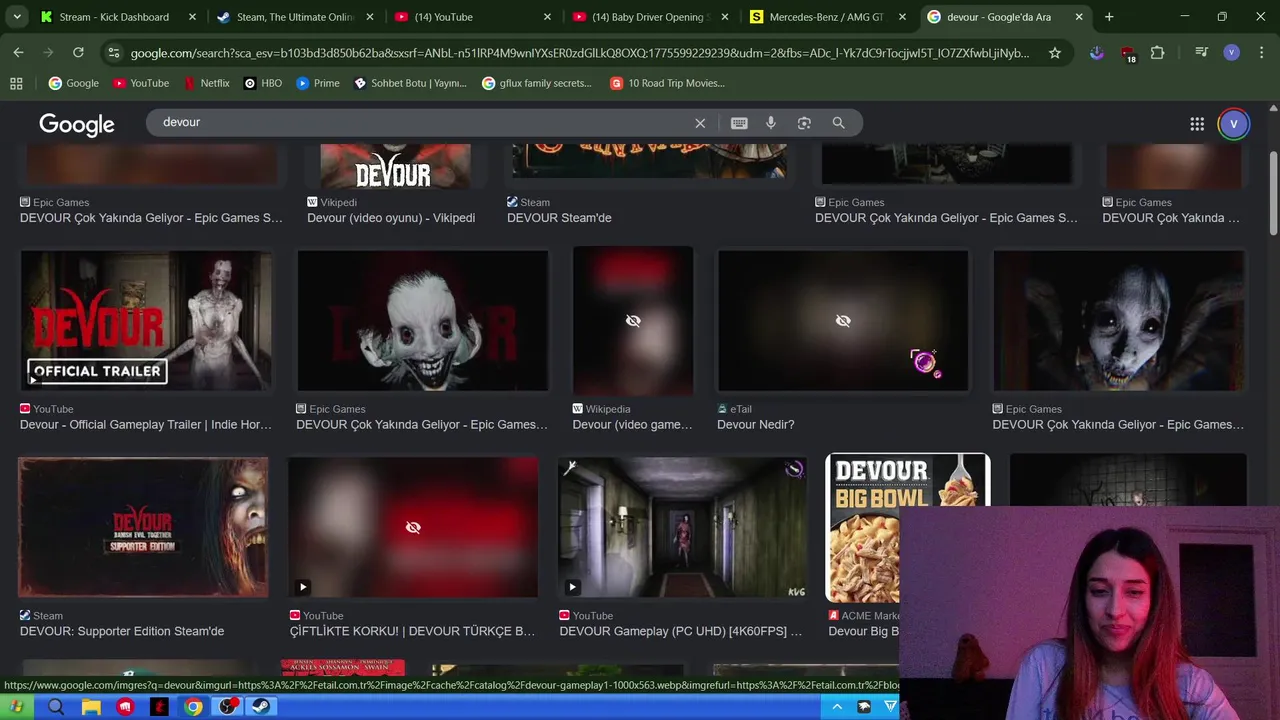Open 10 Road Trip Movies bookmark
Screen dimensions: 1280x720
point(667,83)
